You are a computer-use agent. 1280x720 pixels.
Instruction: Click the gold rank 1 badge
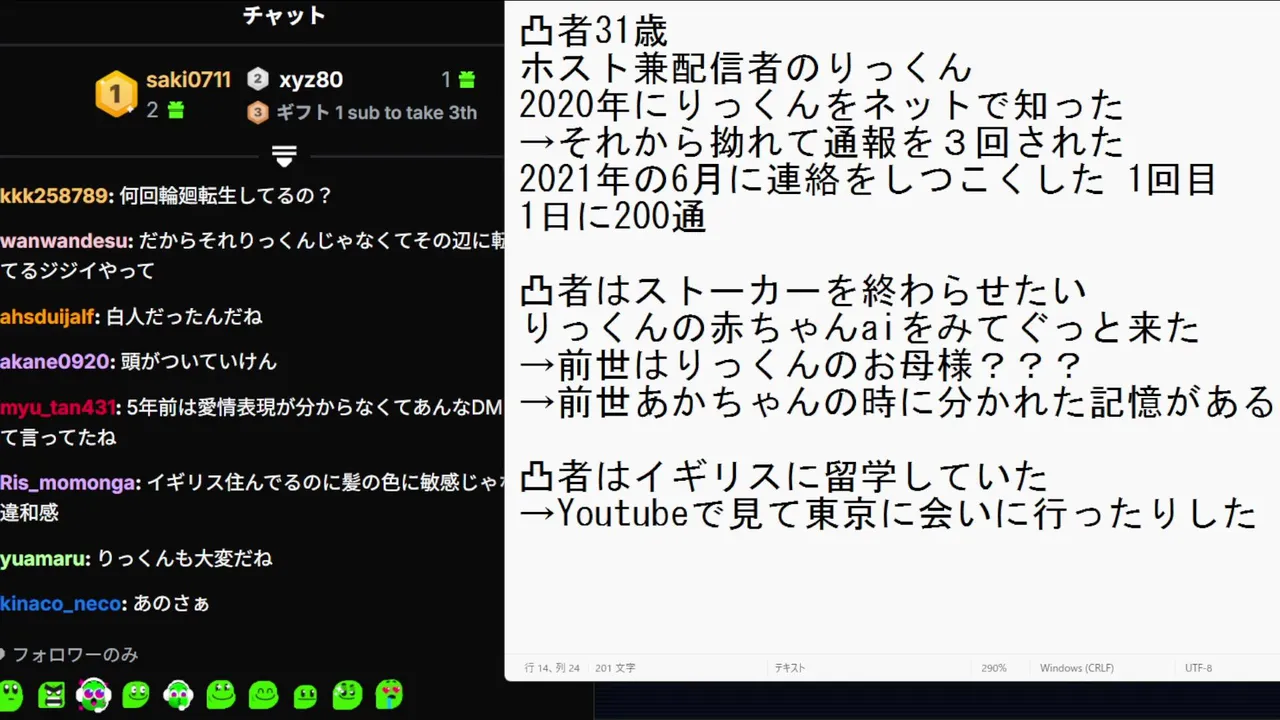pyautogui.click(x=115, y=94)
